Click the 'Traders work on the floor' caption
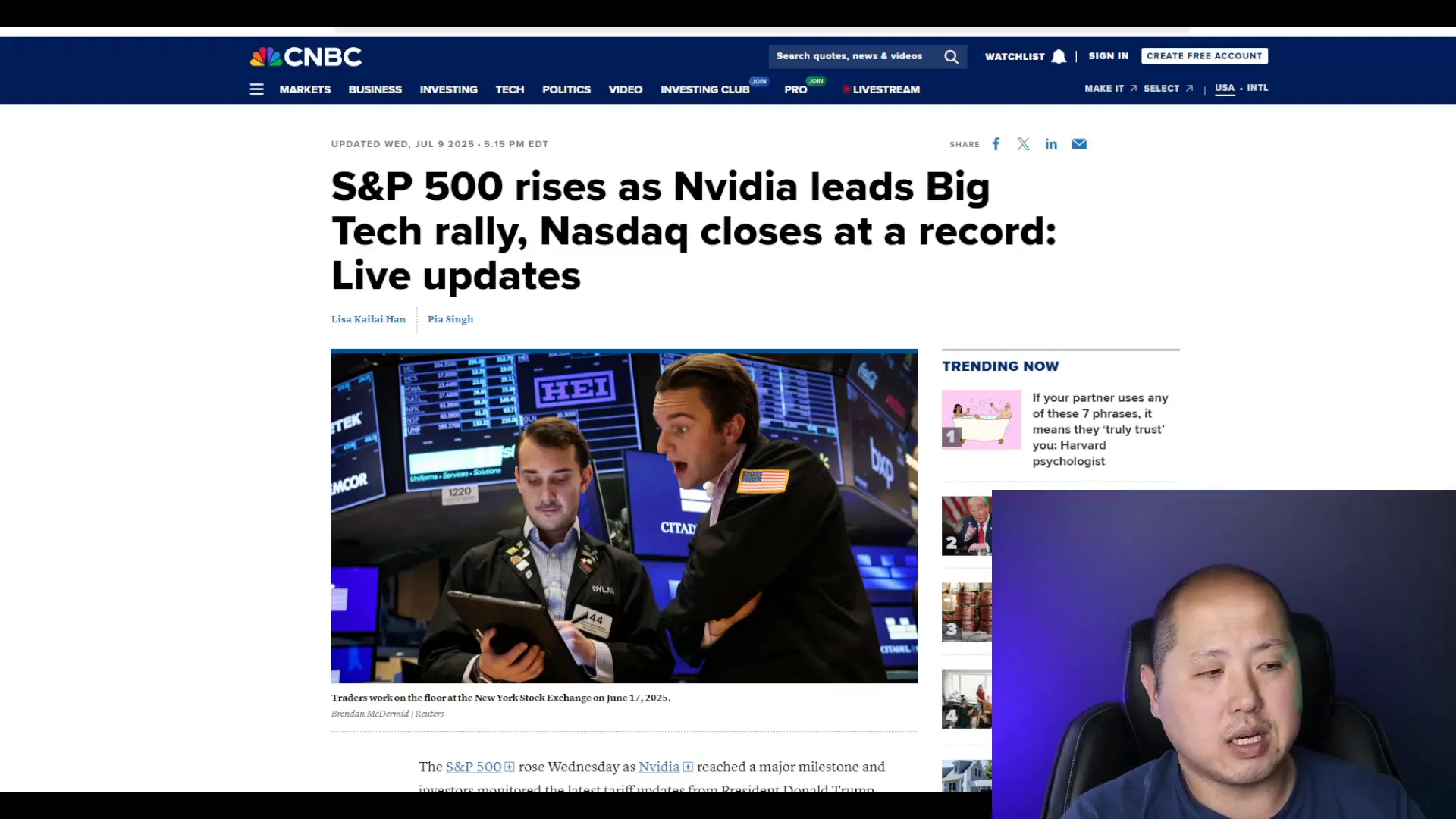Image resolution: width=1456 pixels, height=819 pixels. 500,698
